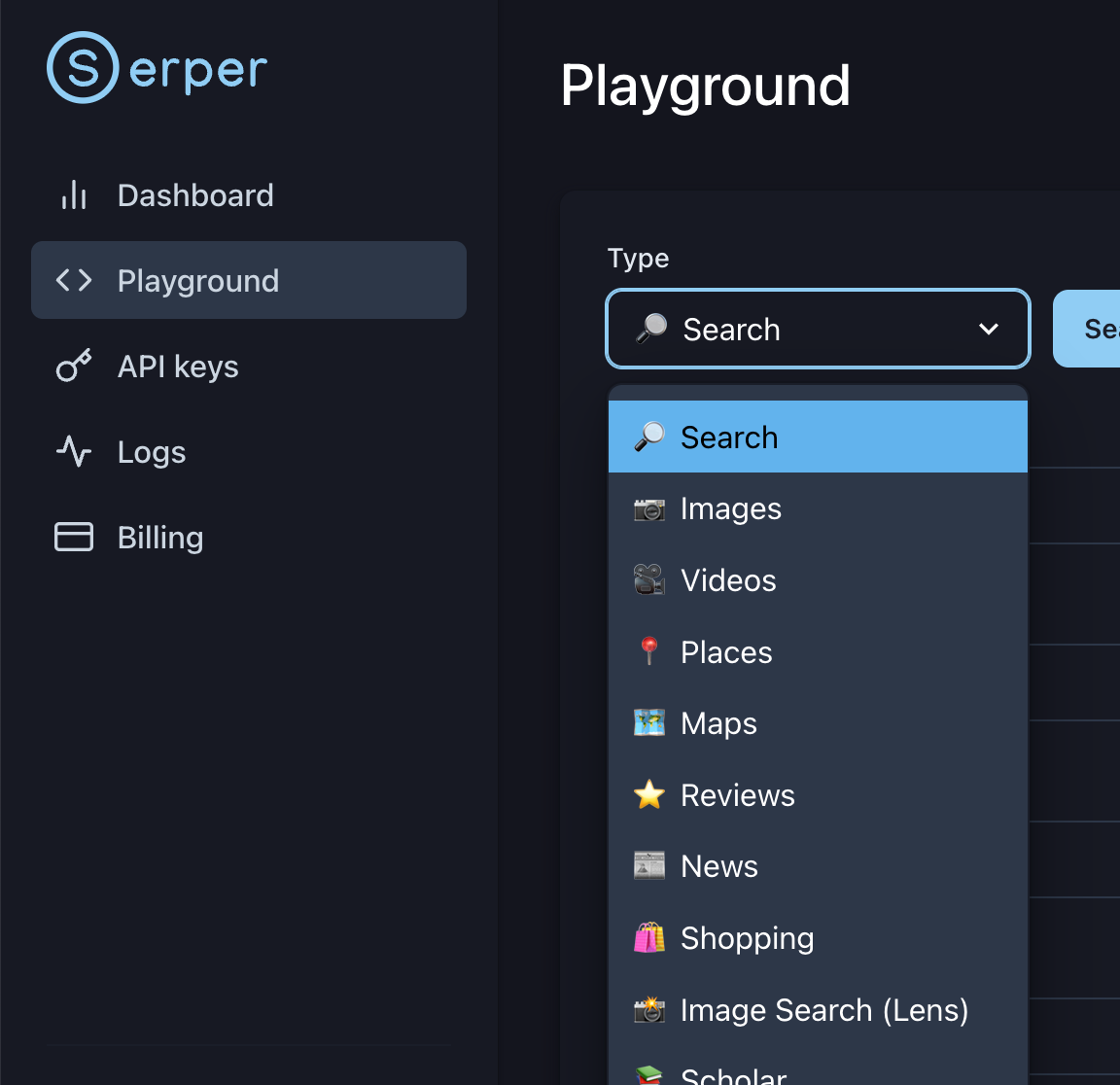
Task: Open the Dashboard page
Action: point(249,195)
